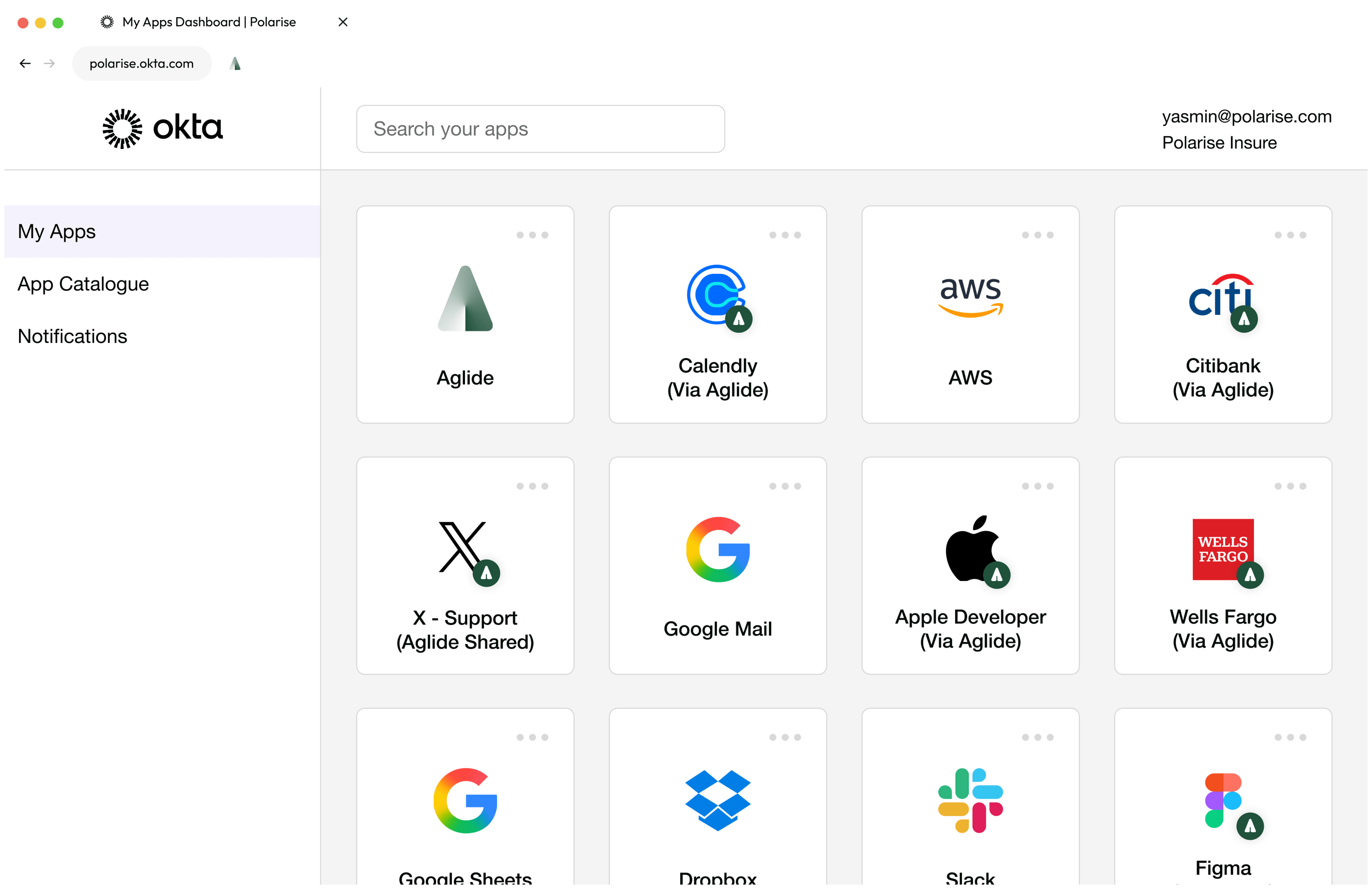Open the three-dot menu on the Slack card
1372x889 pixels.
[1037, 738]
